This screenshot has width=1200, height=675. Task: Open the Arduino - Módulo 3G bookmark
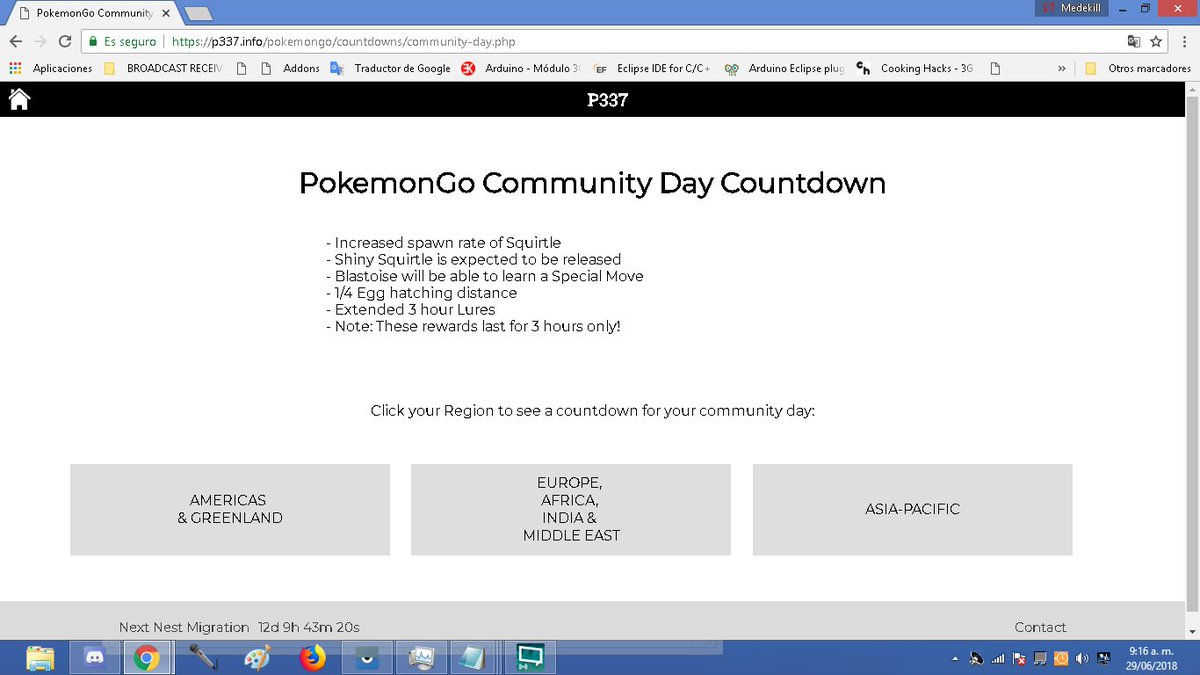tap(521, 68)
